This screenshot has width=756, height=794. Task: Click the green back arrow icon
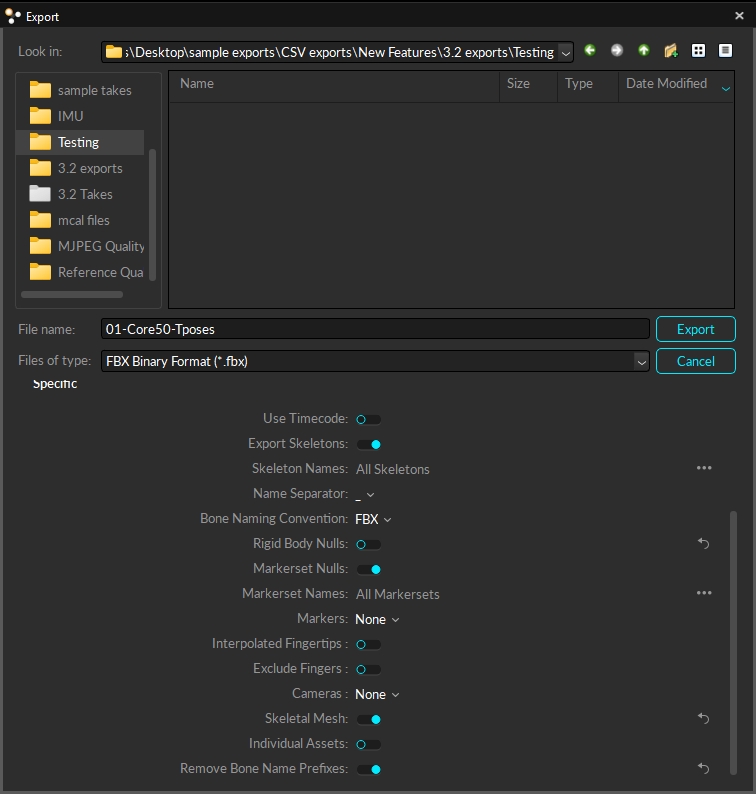point(590,51)
